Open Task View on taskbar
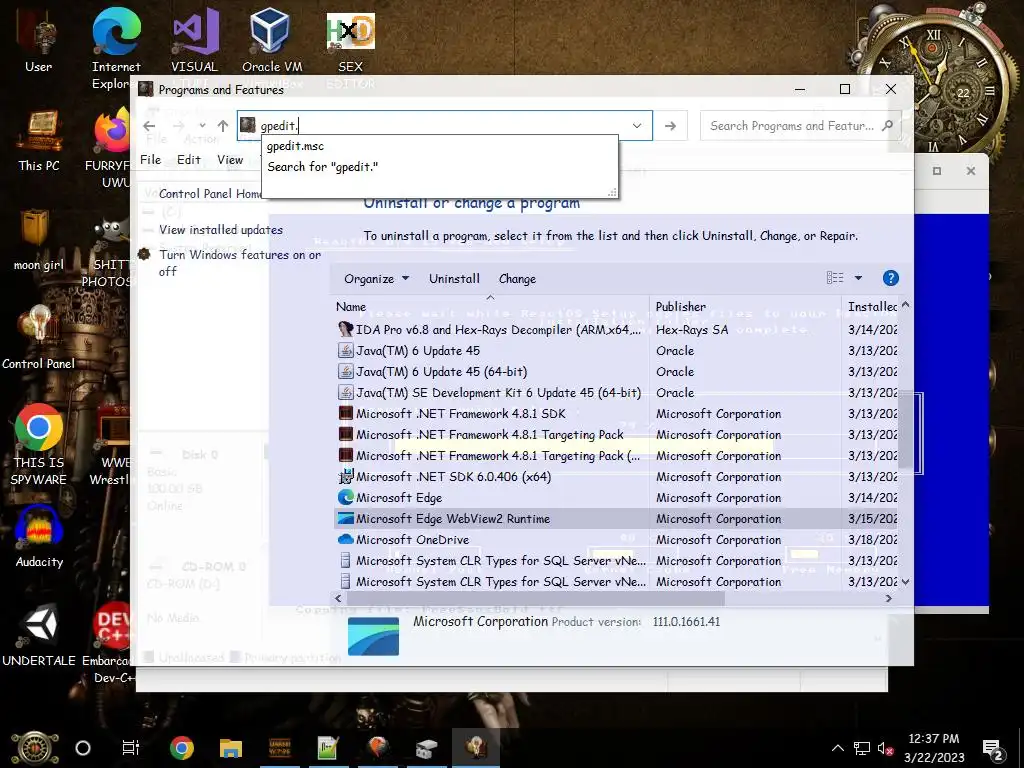This screenshot has width=1024, height=768. coord(131,748)
